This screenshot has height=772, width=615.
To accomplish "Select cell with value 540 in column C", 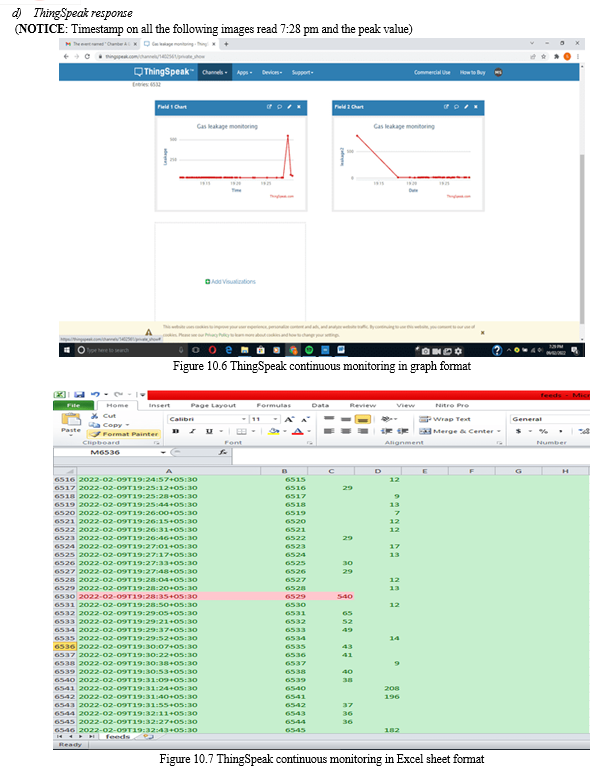I will click(x=331, y=596).
